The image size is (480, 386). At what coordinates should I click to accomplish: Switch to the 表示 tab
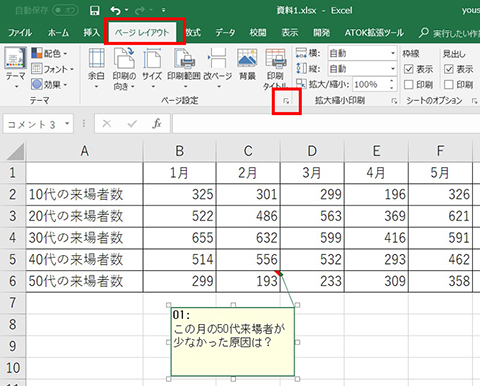[290, 32]
